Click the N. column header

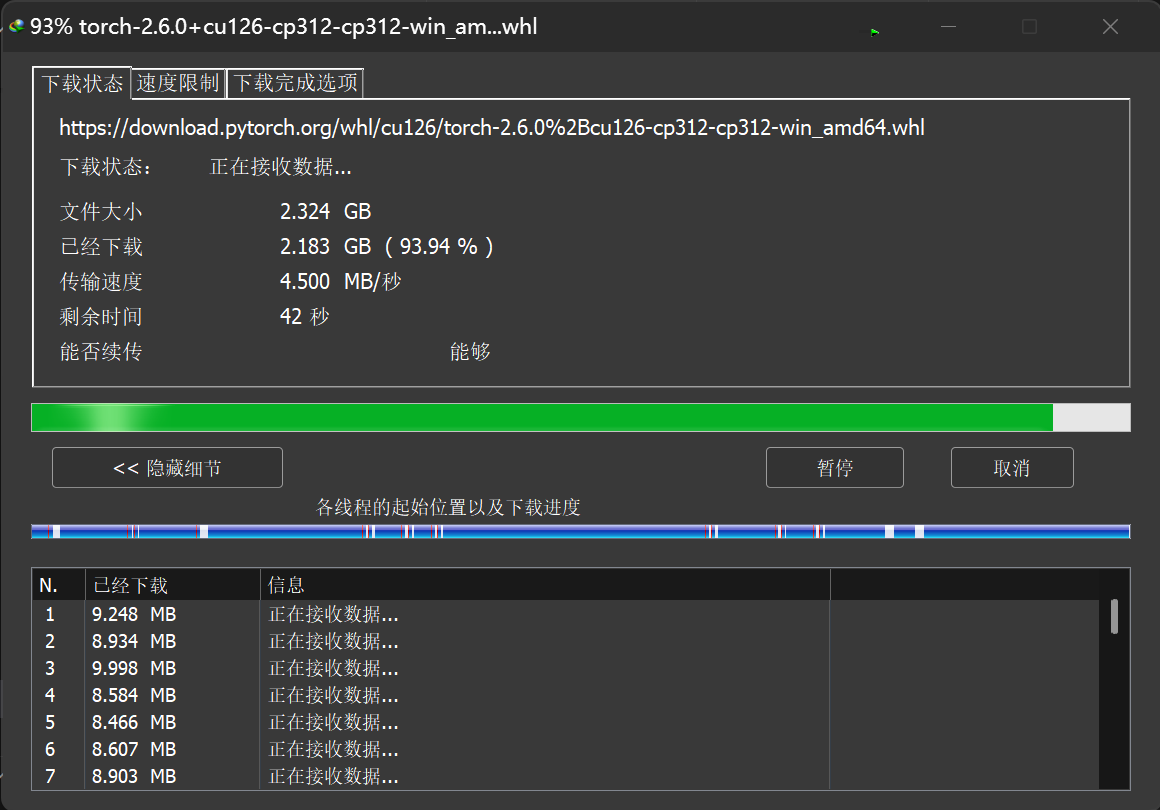58,585
